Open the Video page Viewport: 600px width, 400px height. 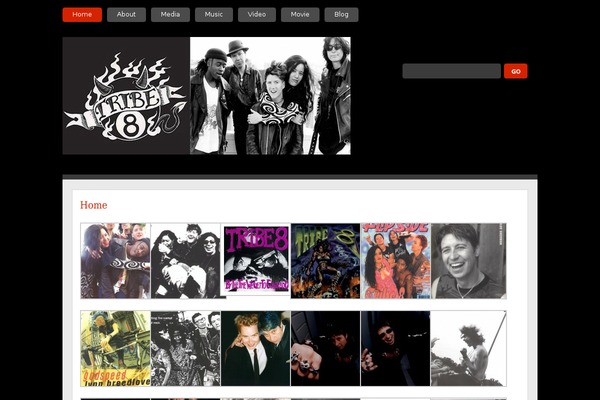pyautogui.click(x=257, y=15)
